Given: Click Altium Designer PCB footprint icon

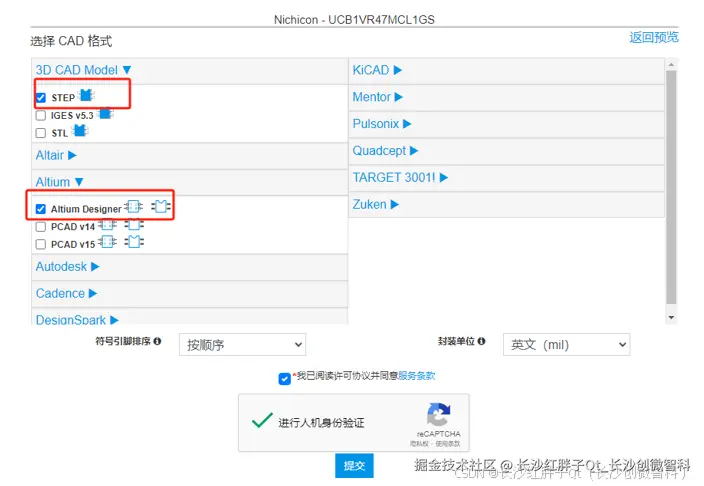Looking at the screenshot, I should point(161,207).
